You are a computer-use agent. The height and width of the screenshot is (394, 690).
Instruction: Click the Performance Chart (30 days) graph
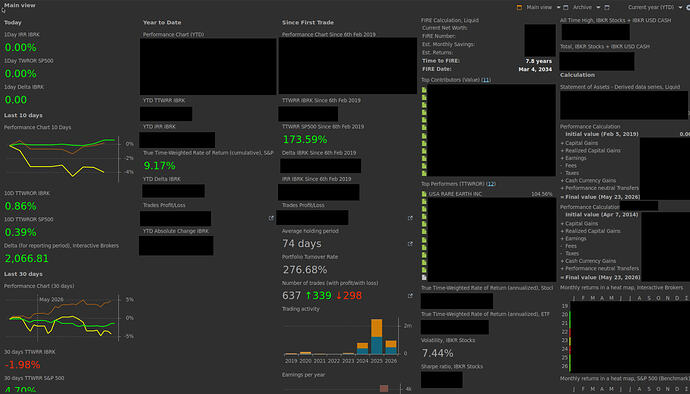70,318
